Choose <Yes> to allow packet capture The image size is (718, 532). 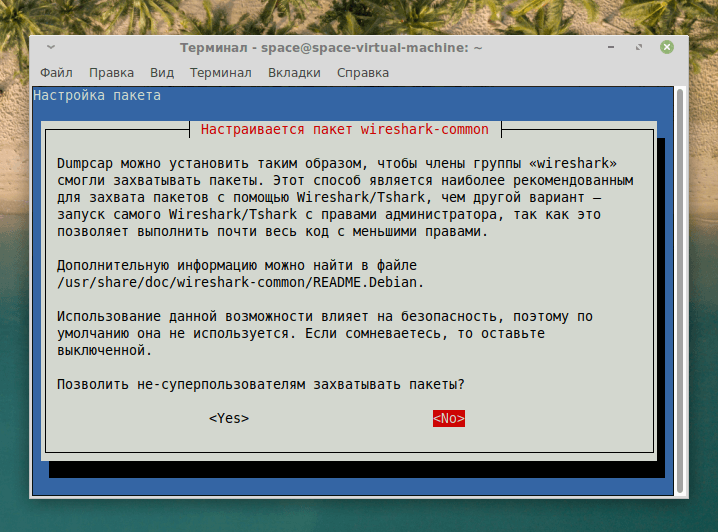(x=229, y=418)
